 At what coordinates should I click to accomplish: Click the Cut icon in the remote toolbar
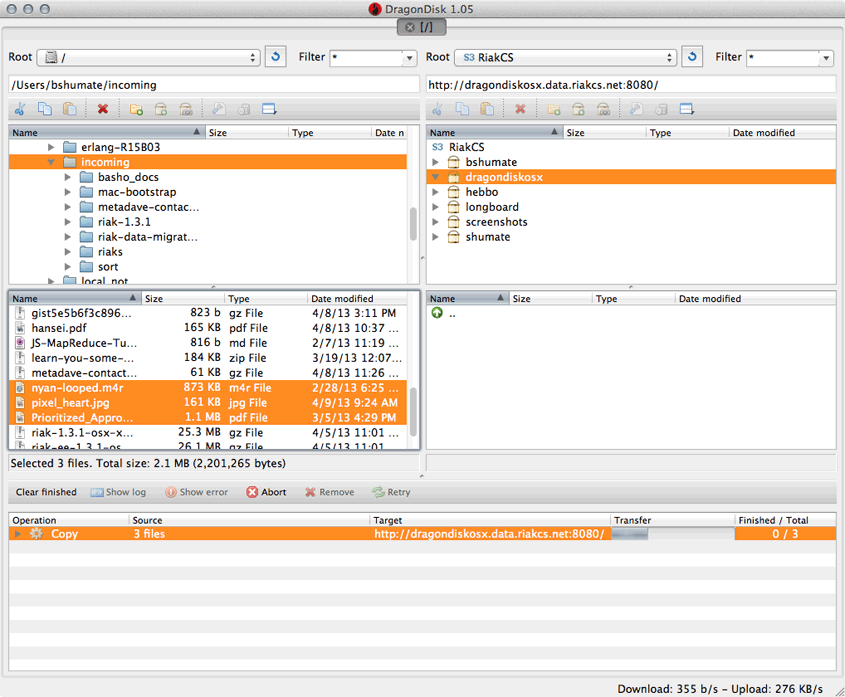click(x=437, y=109)
